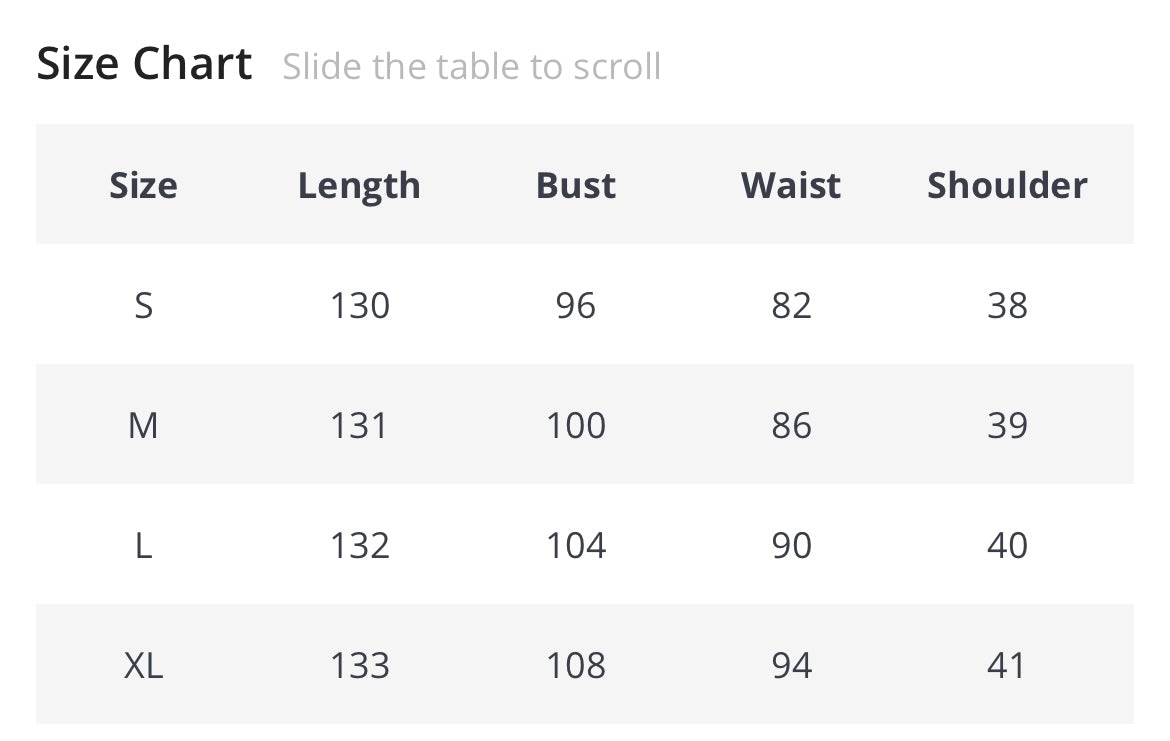Select the S size row label
The width and height of the screenshot is (1170, 741).
[x=143, y=305]
